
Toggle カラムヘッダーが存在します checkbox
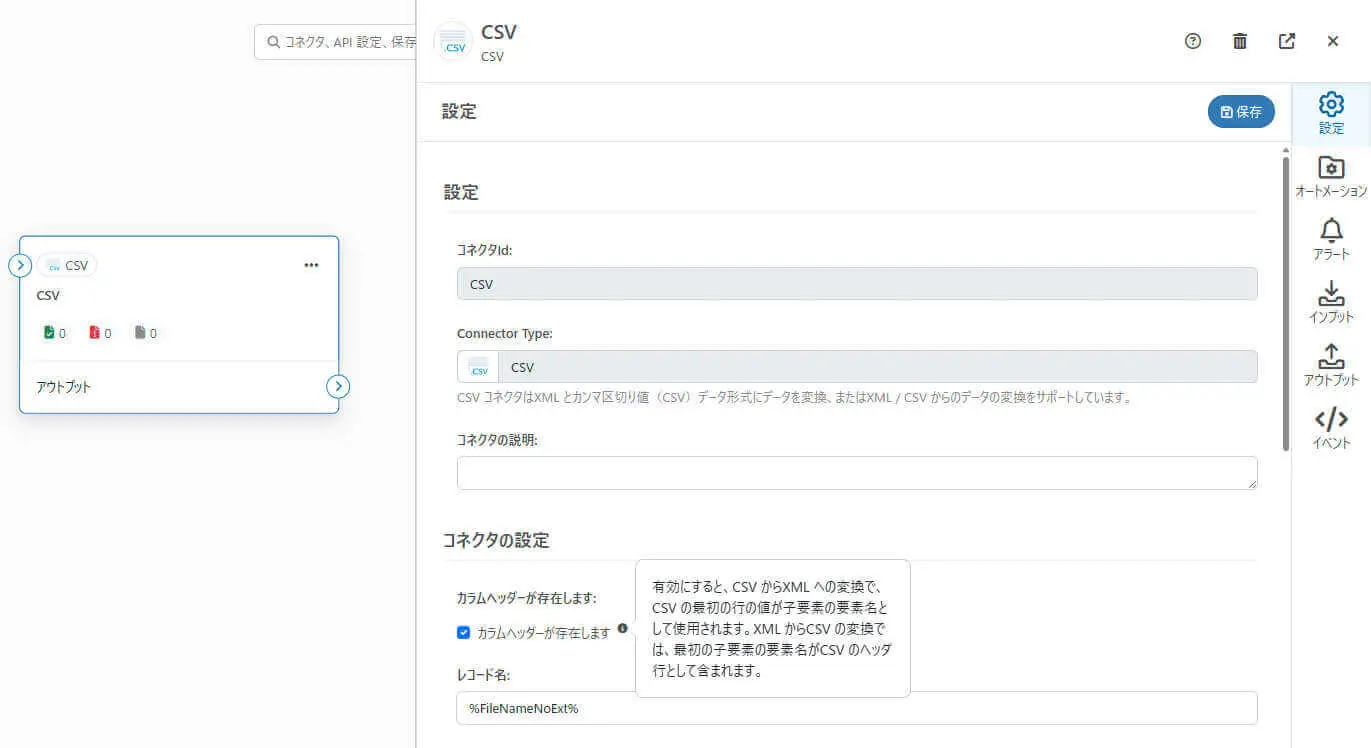463,632
